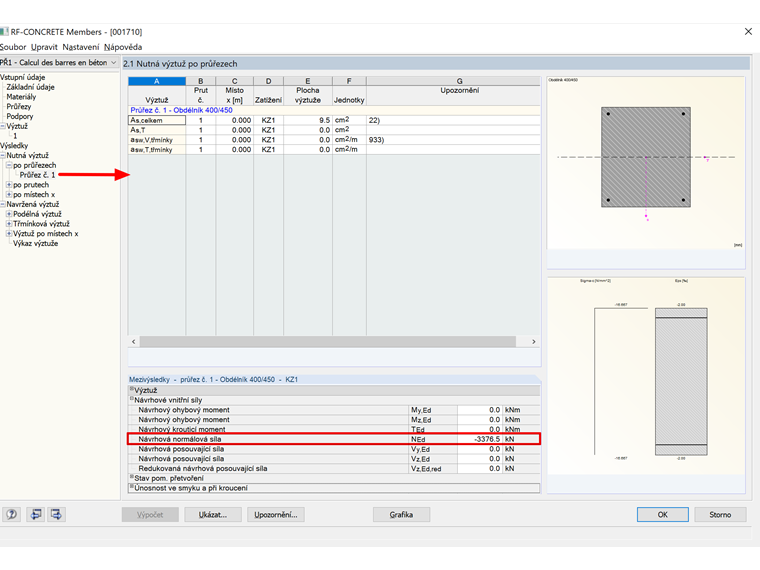Viewport: 760px width, 570px height.
Task: Click the stress-strain diagram graphic
Action: (646, 376)
